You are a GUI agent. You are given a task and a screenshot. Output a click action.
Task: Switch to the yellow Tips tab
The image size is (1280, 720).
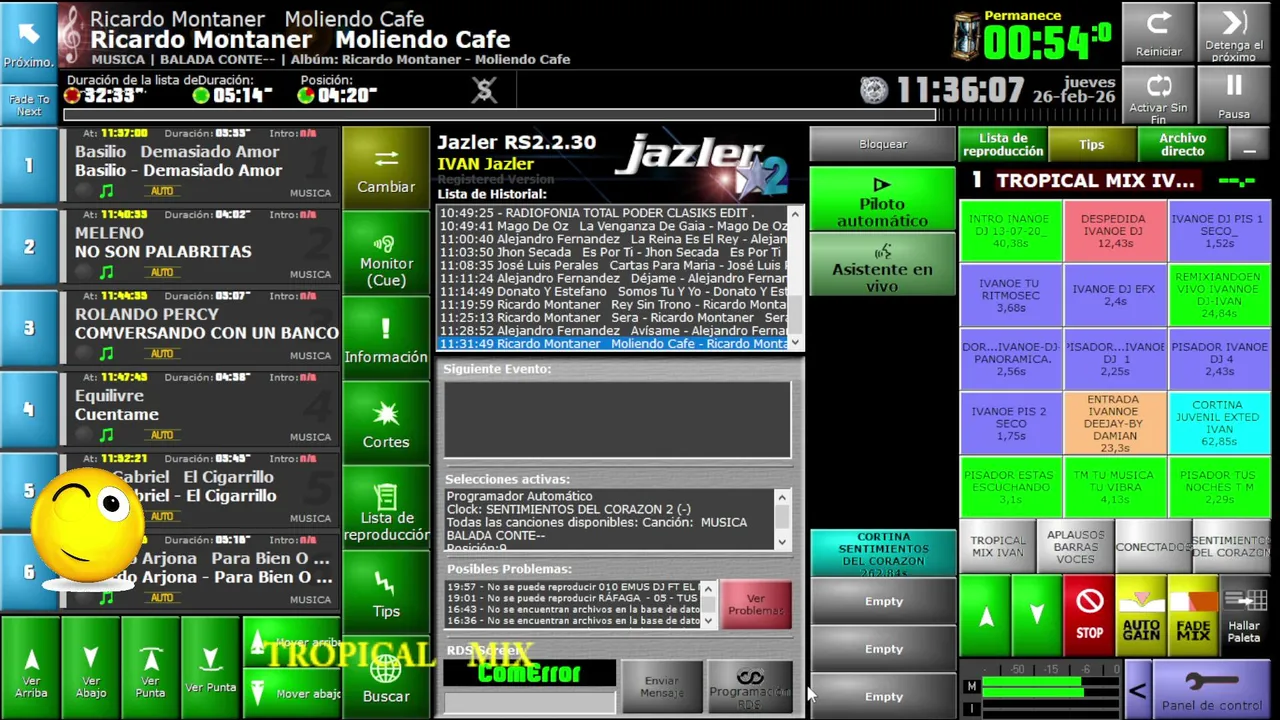(x=1092, y=144)
